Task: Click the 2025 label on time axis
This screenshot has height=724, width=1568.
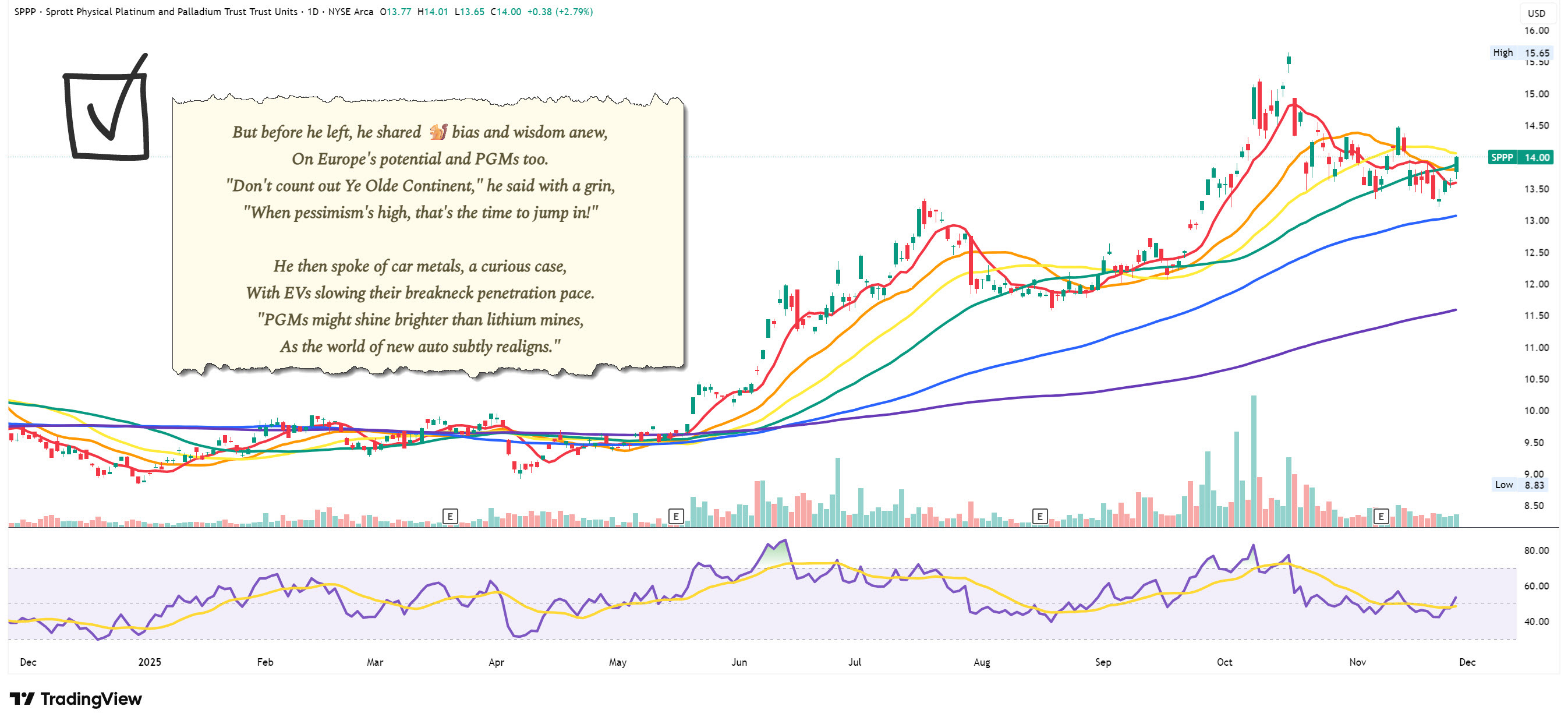Action: pyautogui.click(x=149, y=662)
